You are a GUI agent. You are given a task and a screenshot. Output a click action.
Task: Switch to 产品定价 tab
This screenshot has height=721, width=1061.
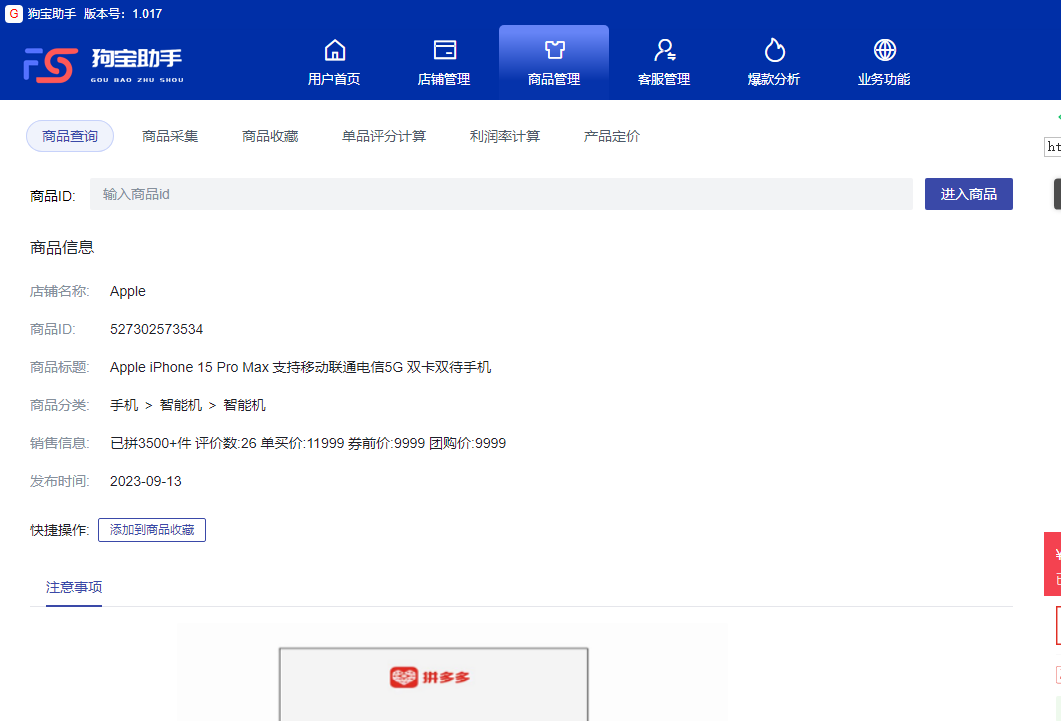click(x=612, y=136)
